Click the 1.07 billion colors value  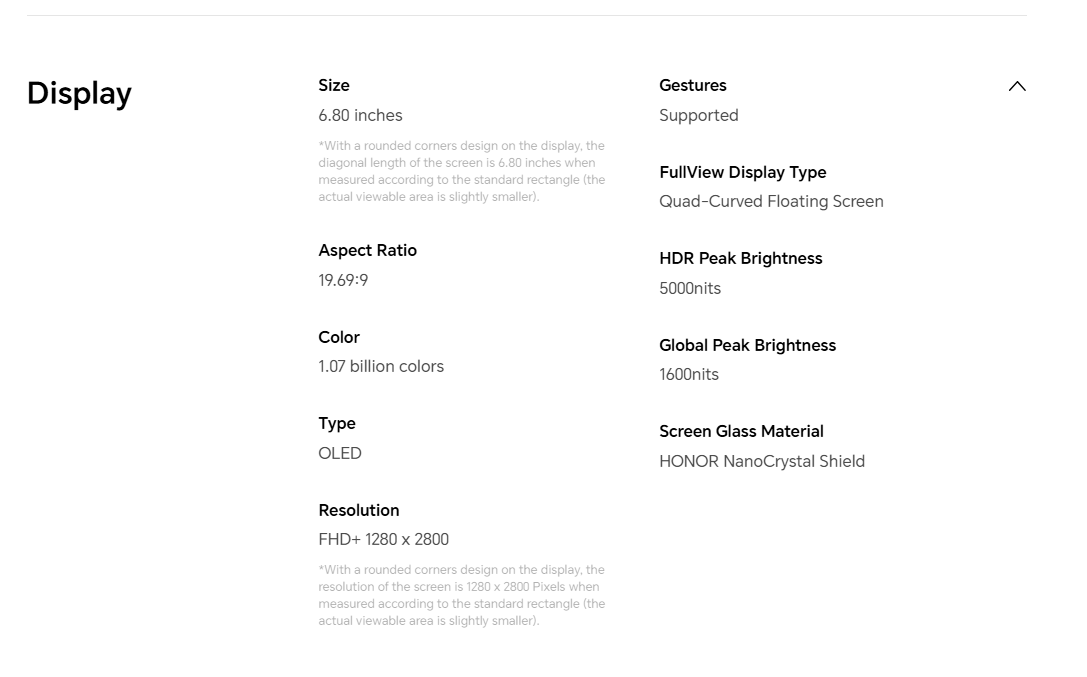click(381, 366)
